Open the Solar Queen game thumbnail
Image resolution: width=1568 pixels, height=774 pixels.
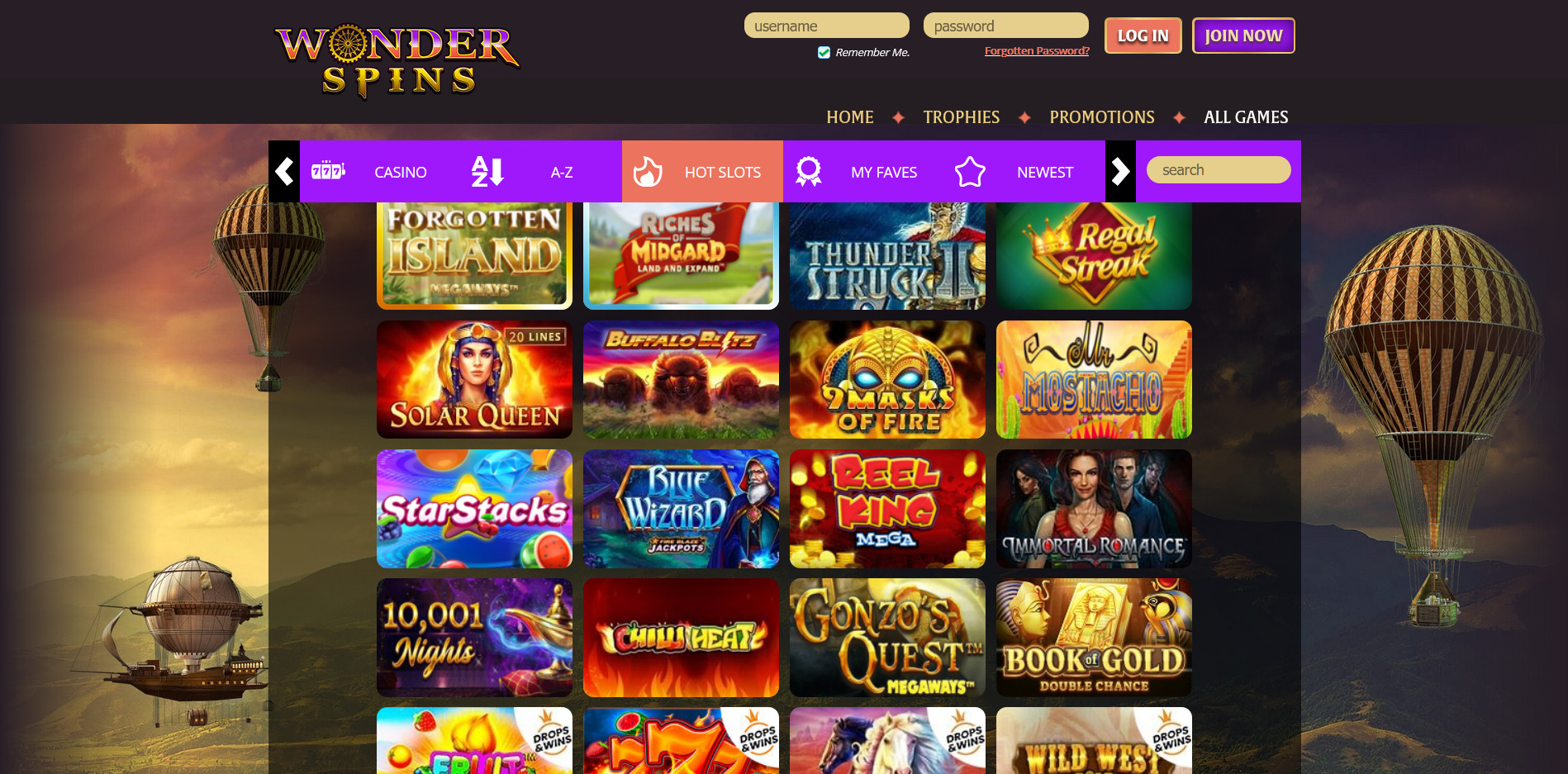[474, 380]
